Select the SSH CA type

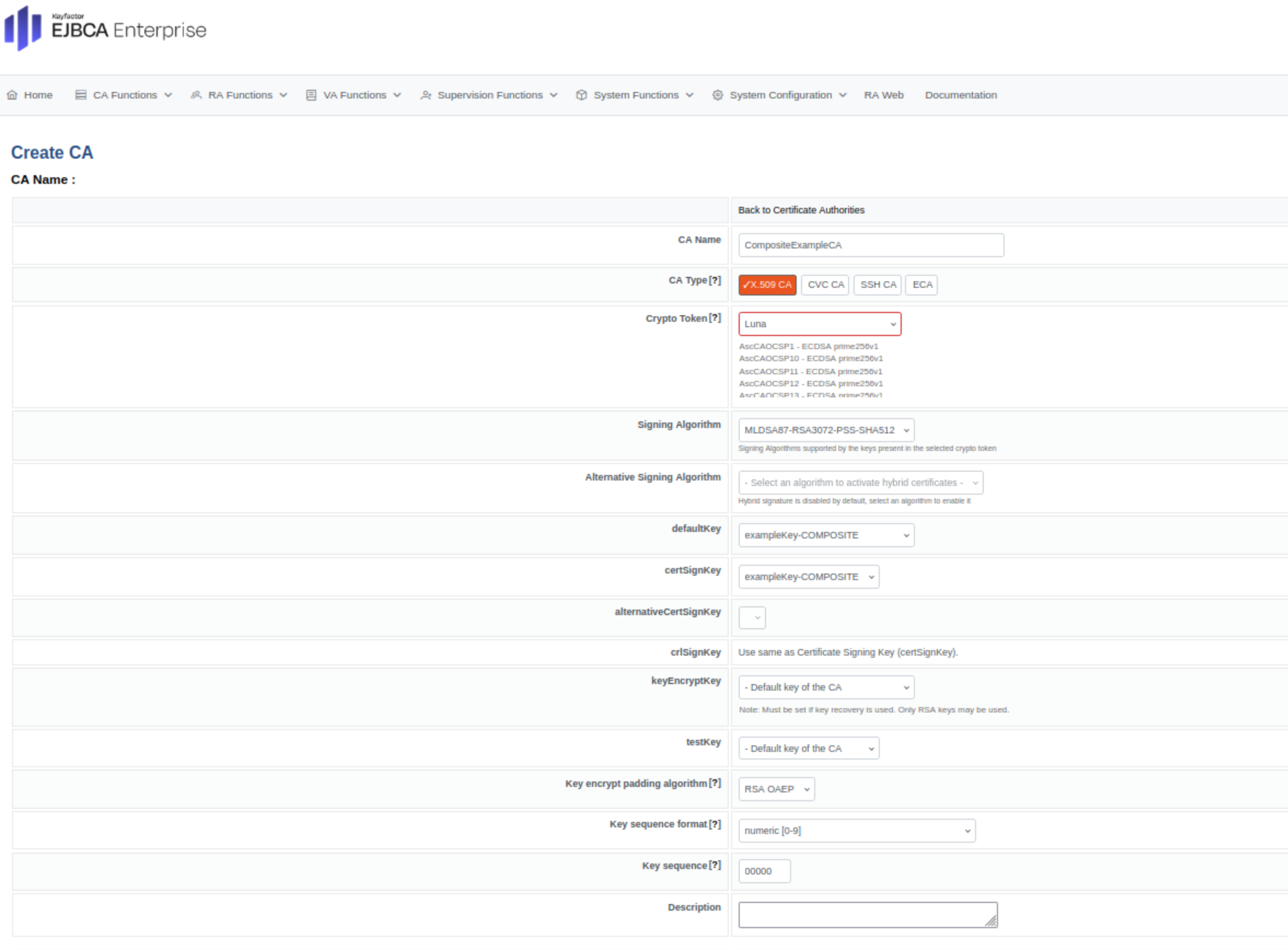coord(878,285)
